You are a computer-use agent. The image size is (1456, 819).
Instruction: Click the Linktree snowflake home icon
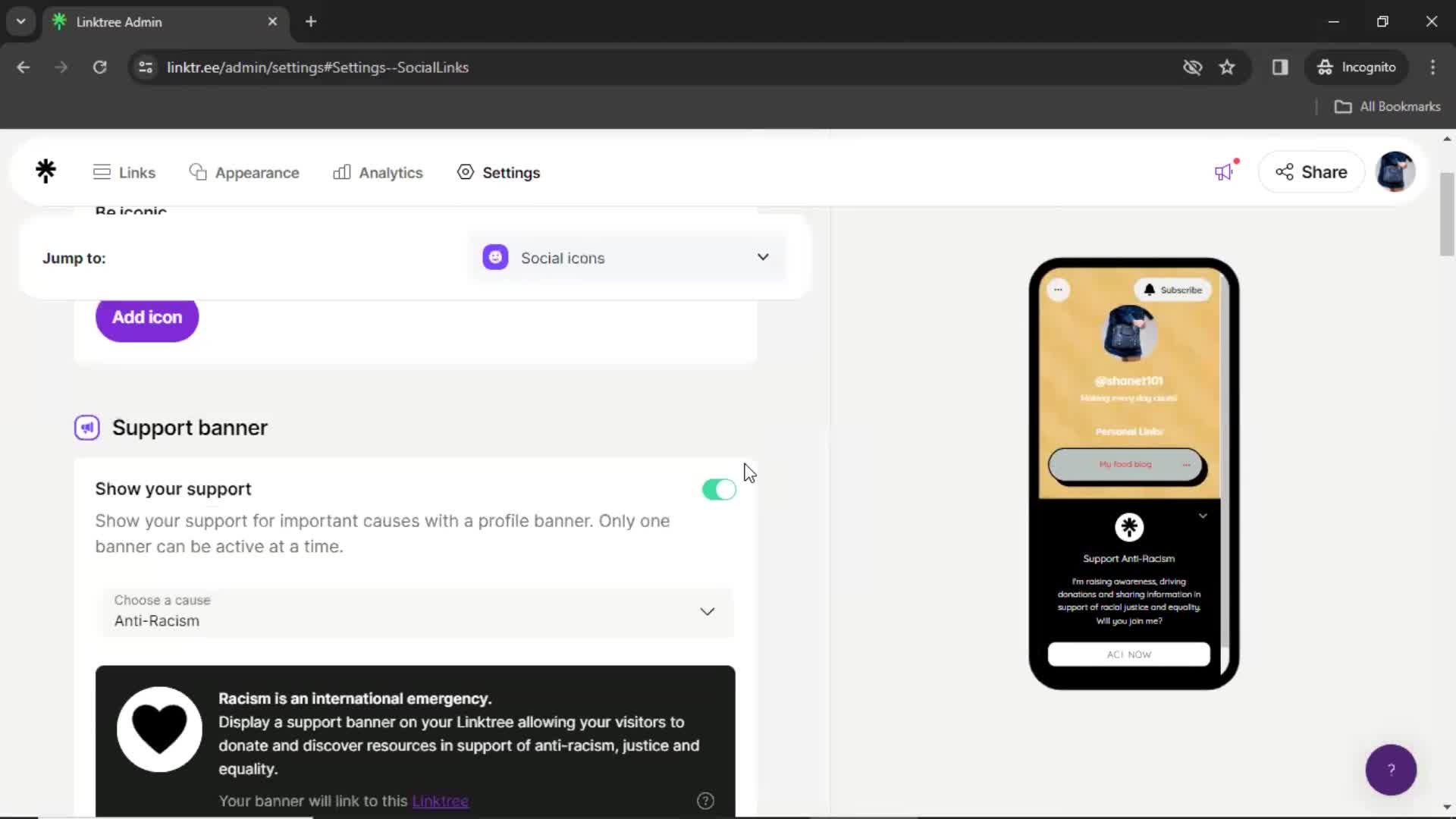pyautogui.click(x=46, y=171)
